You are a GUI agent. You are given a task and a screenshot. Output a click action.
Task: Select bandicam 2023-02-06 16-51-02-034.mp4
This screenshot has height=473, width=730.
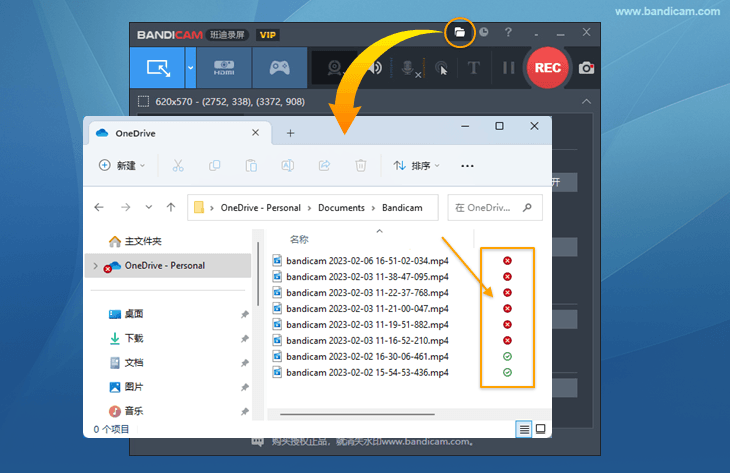tap(360, 261)
